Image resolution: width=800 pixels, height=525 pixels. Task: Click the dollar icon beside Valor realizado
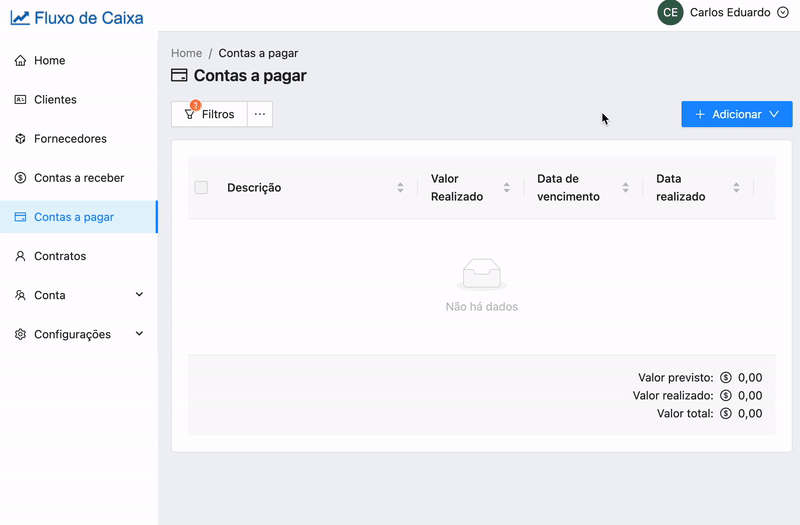tap(726, 395)
